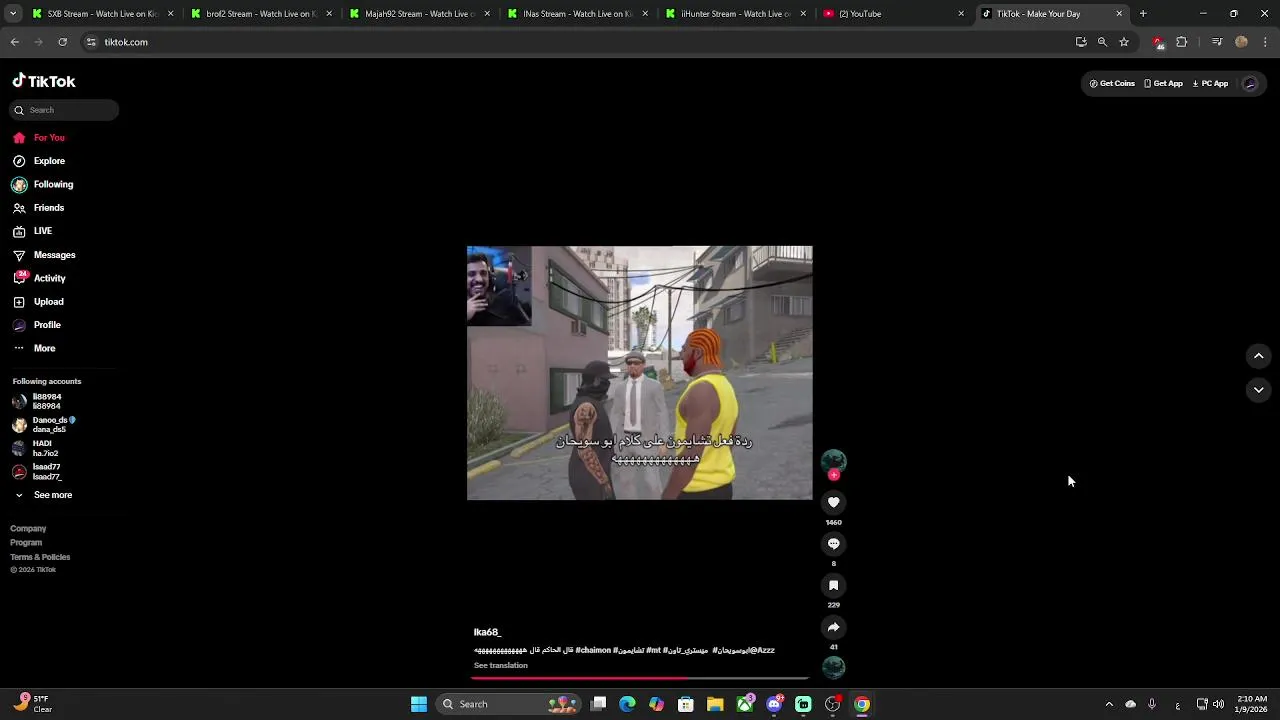Open the spinning sound disc below share
This screenshot has height=720, width=1280.
pos(833,667)
